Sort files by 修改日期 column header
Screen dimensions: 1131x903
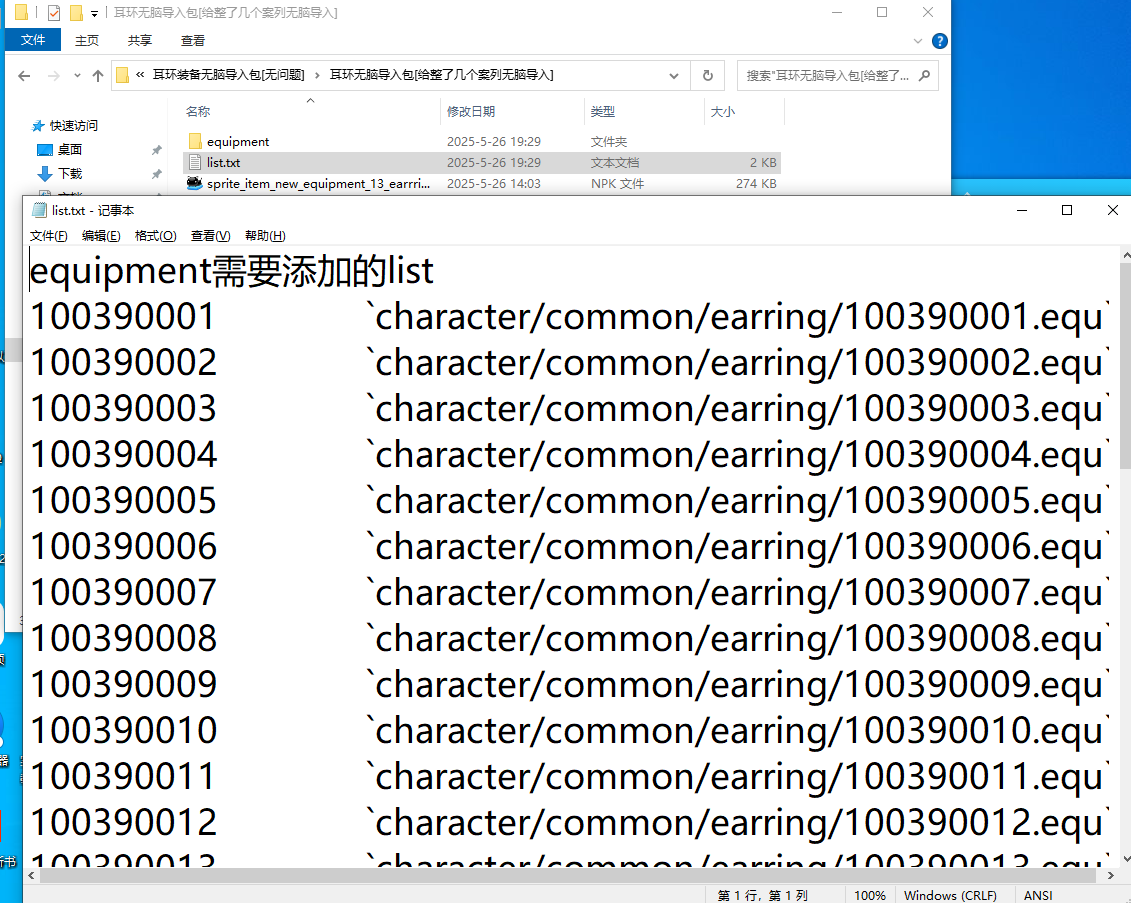pyautogui.click(x=471, y=112)
